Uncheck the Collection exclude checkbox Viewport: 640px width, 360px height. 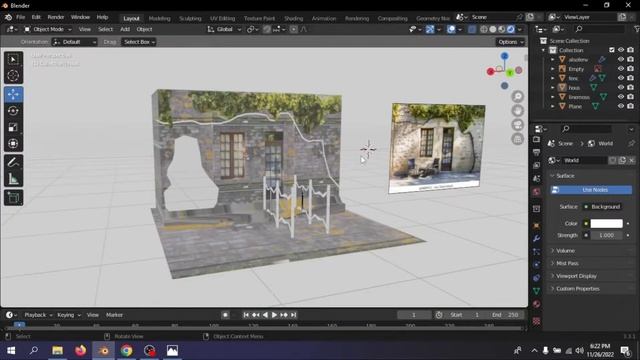coord(611,50)
